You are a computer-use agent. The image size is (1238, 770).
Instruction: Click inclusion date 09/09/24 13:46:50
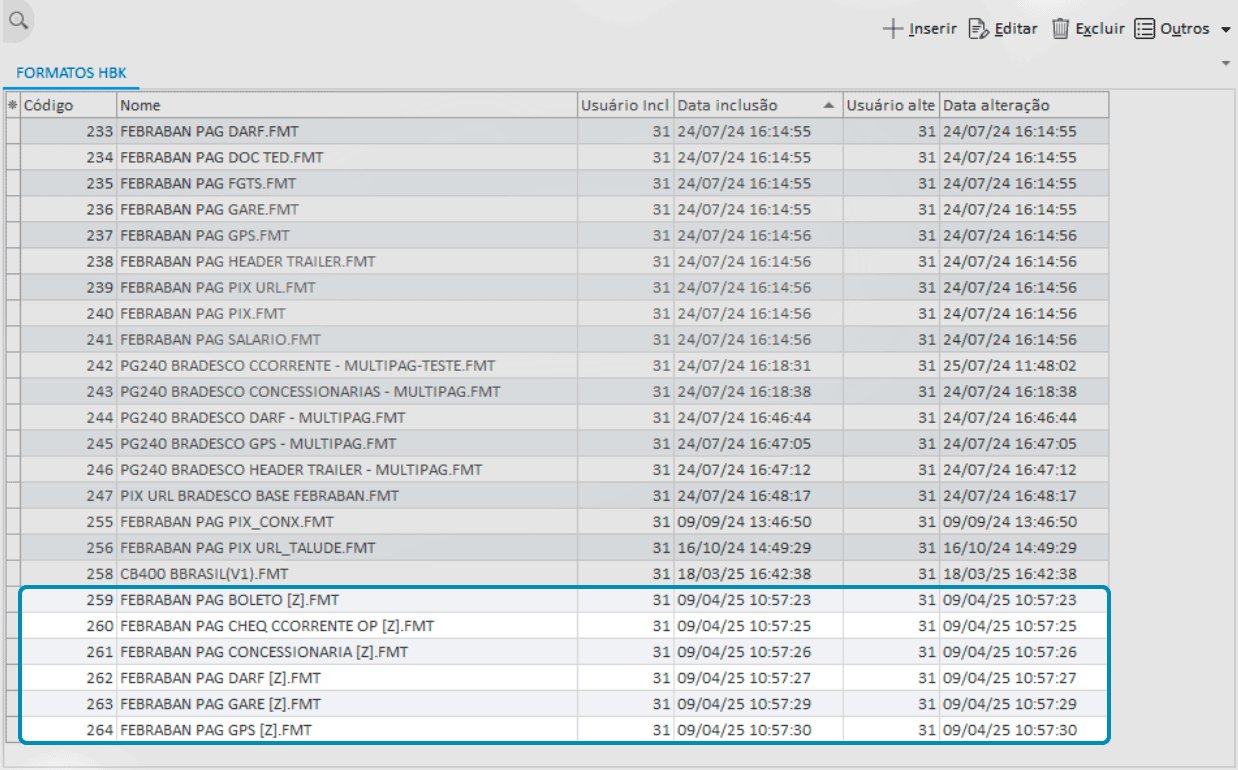coord(758,521)
